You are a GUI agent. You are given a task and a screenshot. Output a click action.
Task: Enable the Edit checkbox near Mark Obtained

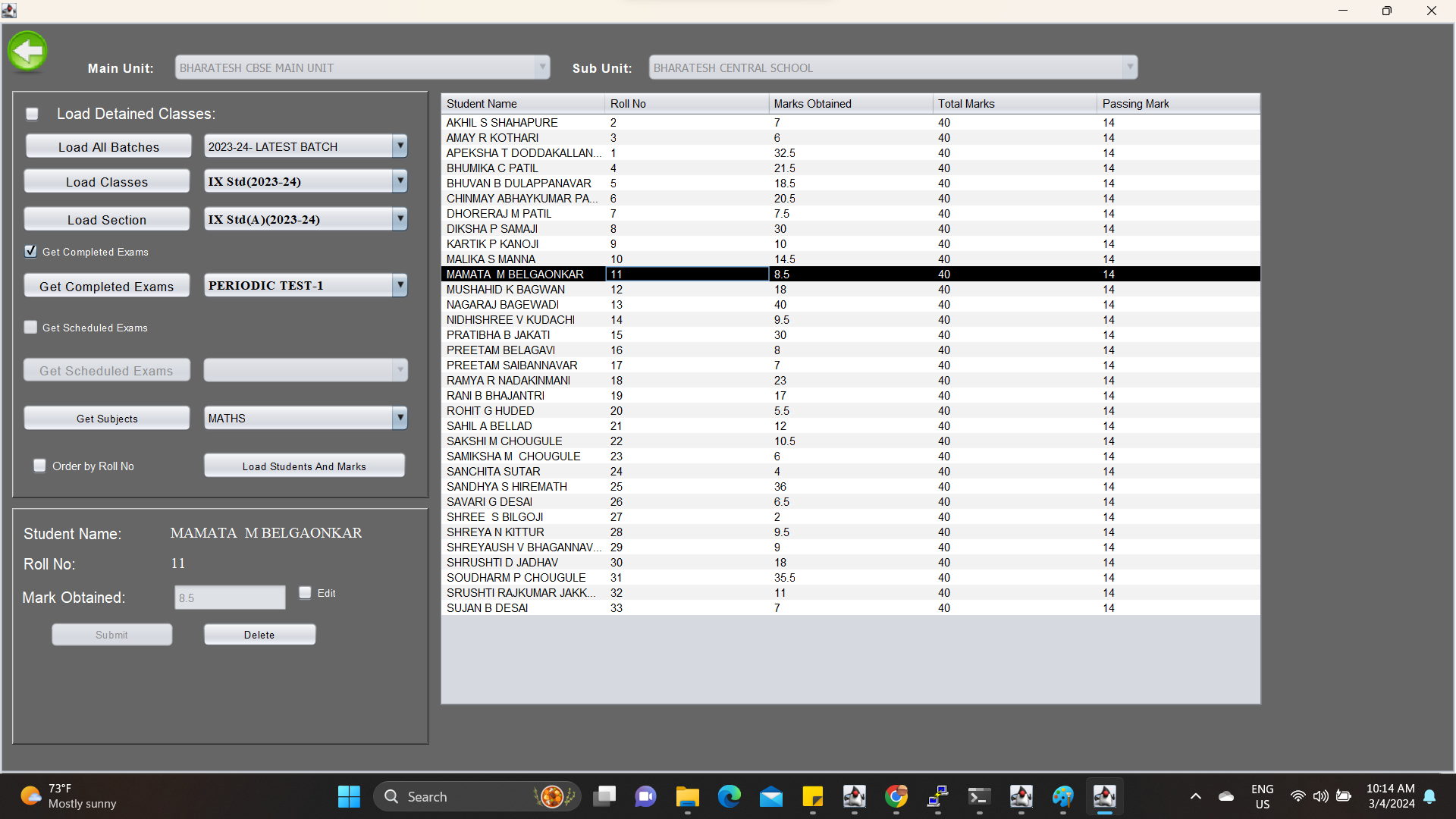pyautogui.click(x=305, y=593)
